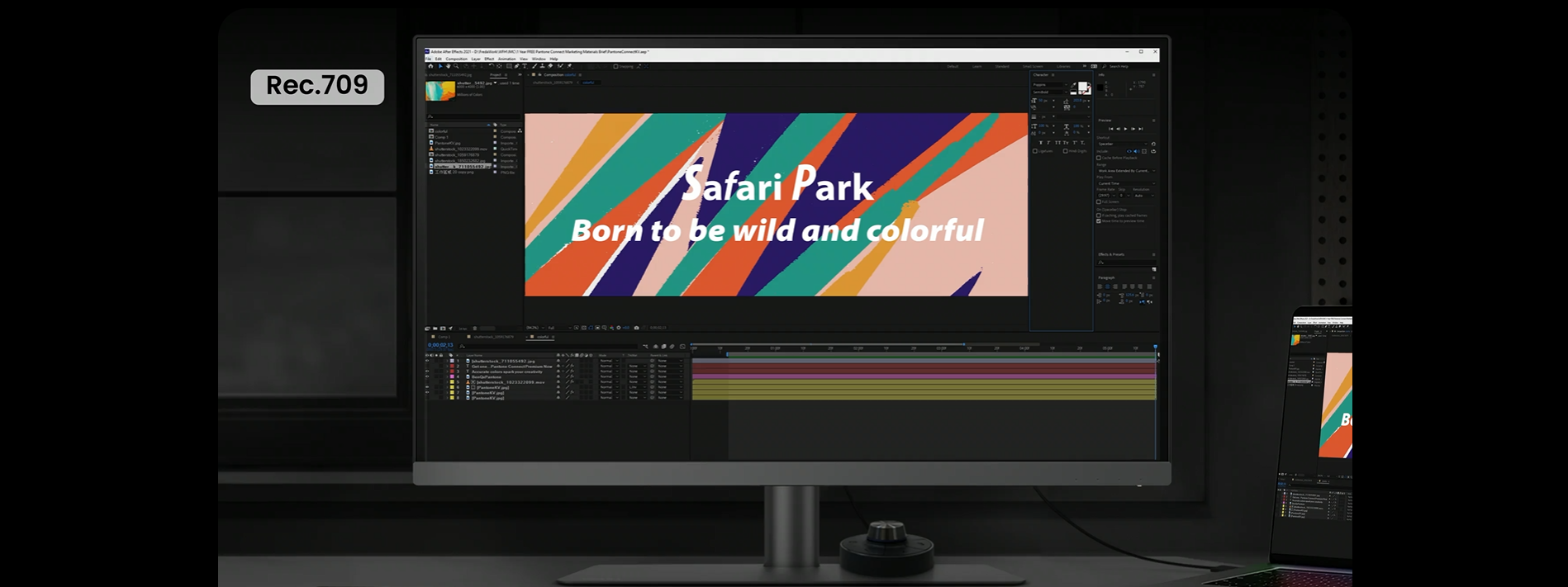
Task: Click the eyedropper in the Character panel
Action: click(x=1074, y=85)
